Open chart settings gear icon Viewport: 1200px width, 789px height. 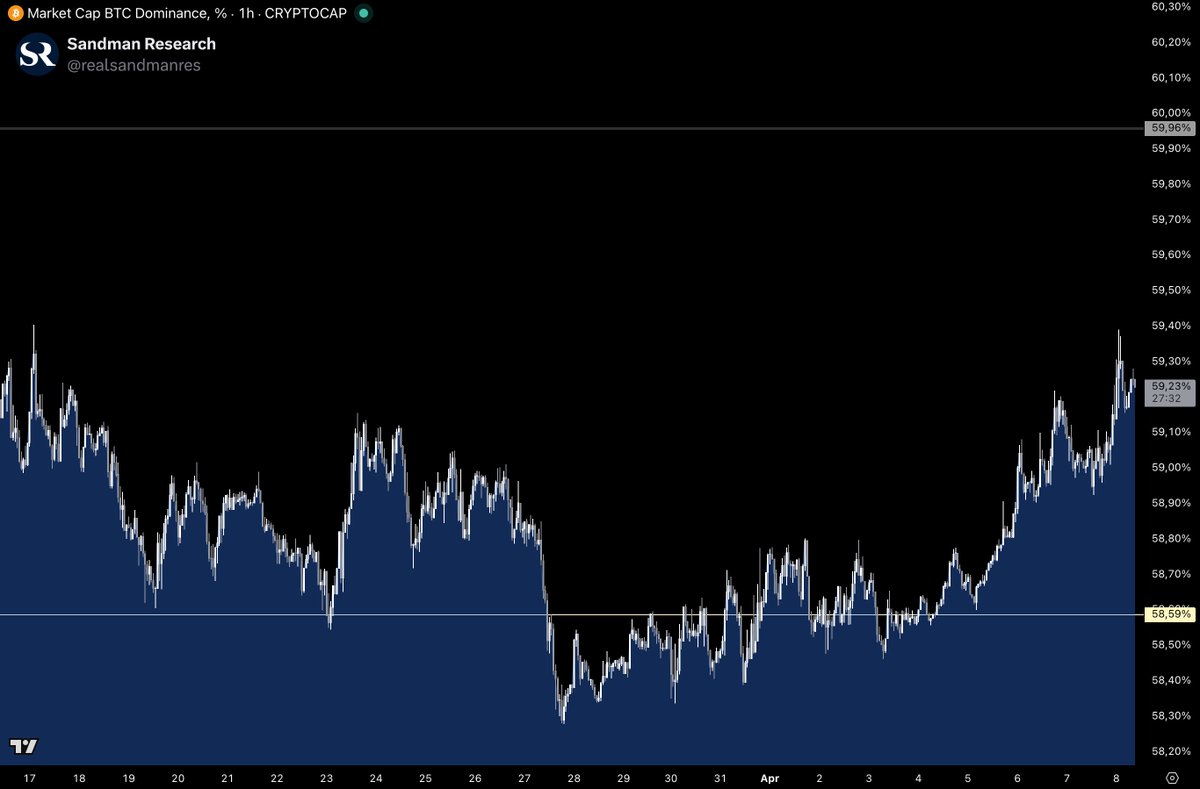[x=1171, y=777]
